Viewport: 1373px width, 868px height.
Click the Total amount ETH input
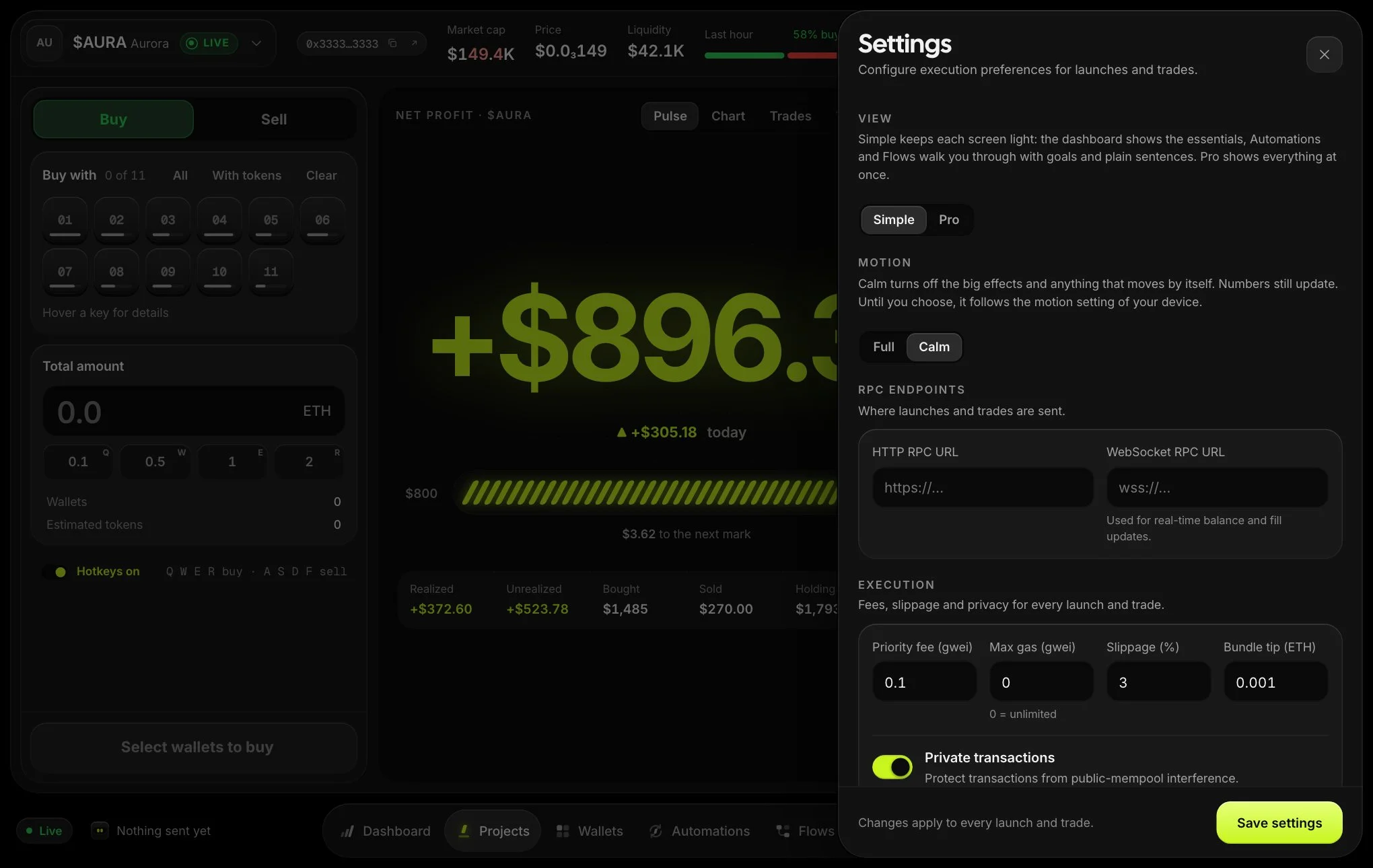194,411
